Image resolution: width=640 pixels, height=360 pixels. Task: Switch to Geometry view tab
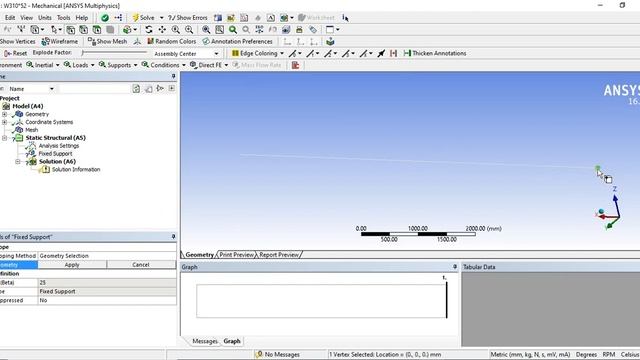tap(199, 255)
